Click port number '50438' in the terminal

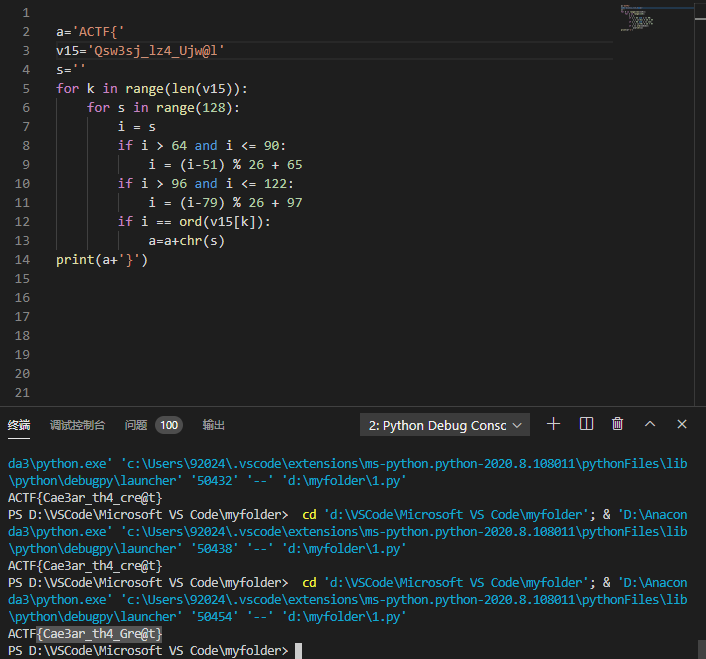pos(215,549)
